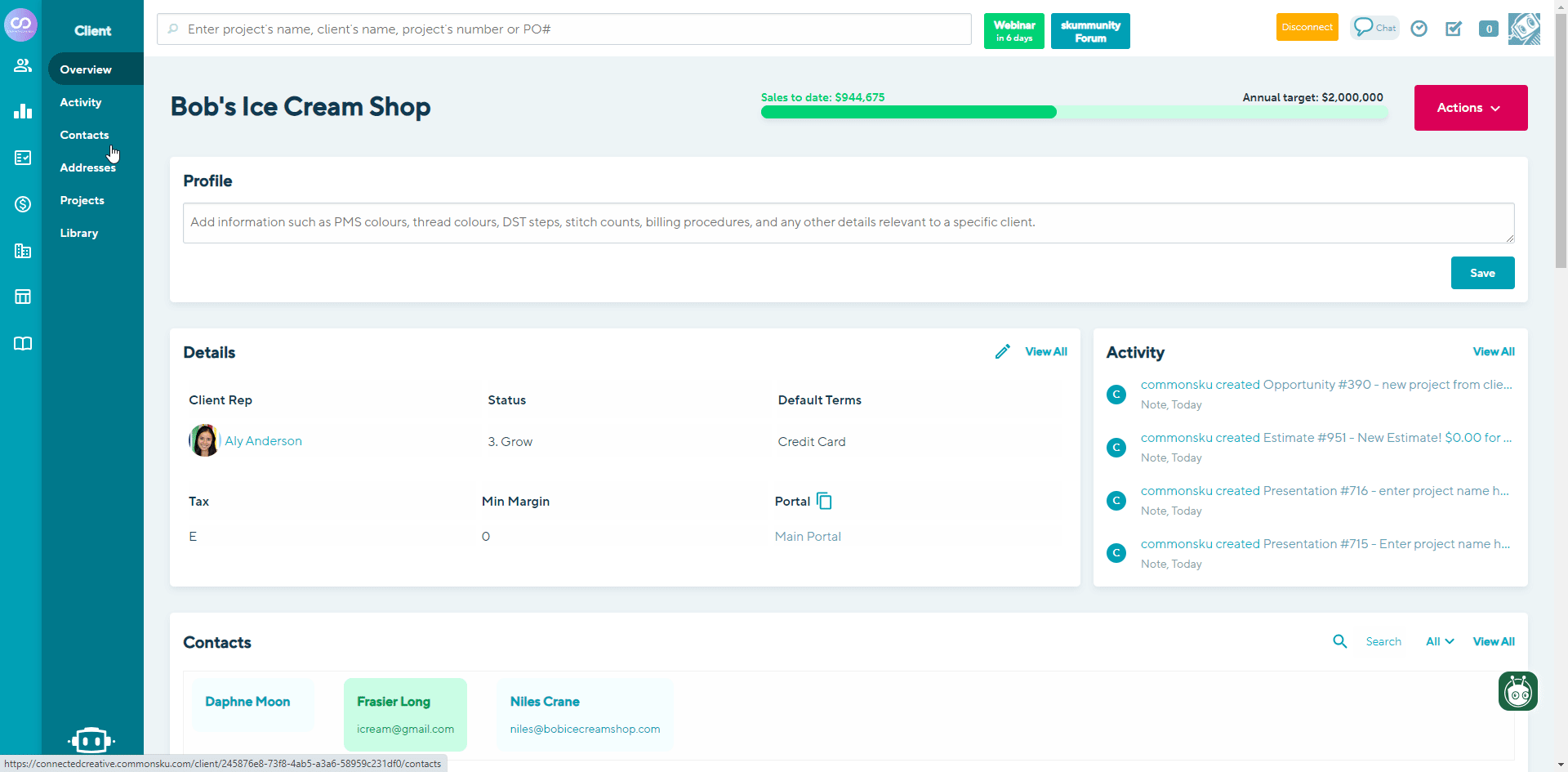Open the bar chart icon in left sidebar
The height and width of the screenshot is (772, 1568).
point(23,111)
